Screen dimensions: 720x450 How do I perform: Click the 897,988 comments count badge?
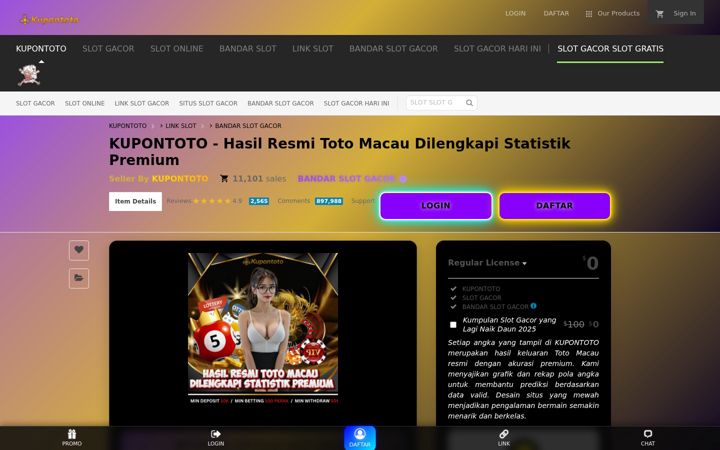point(329,201)
